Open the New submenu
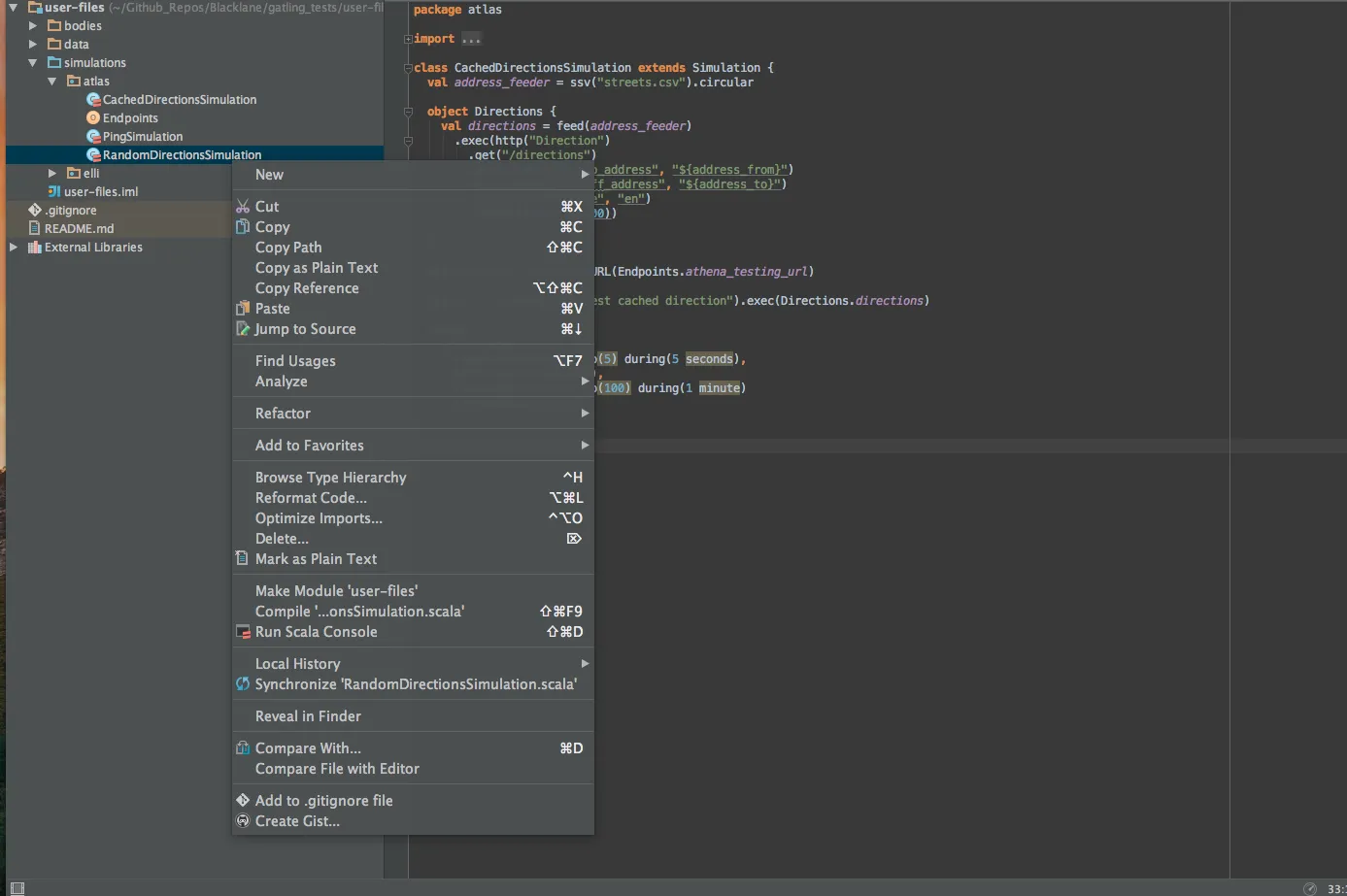The image size is (1347, 896). tap(413, 175)
